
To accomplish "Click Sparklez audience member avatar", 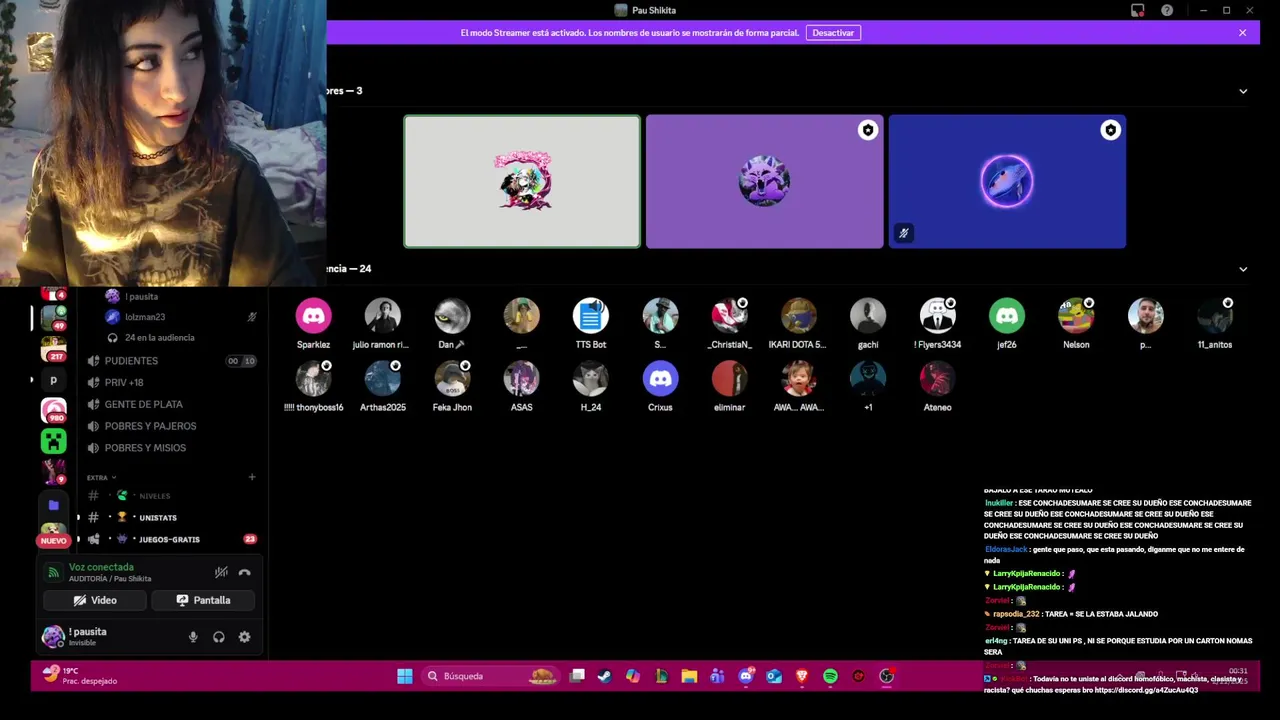I will click(313, 316).
